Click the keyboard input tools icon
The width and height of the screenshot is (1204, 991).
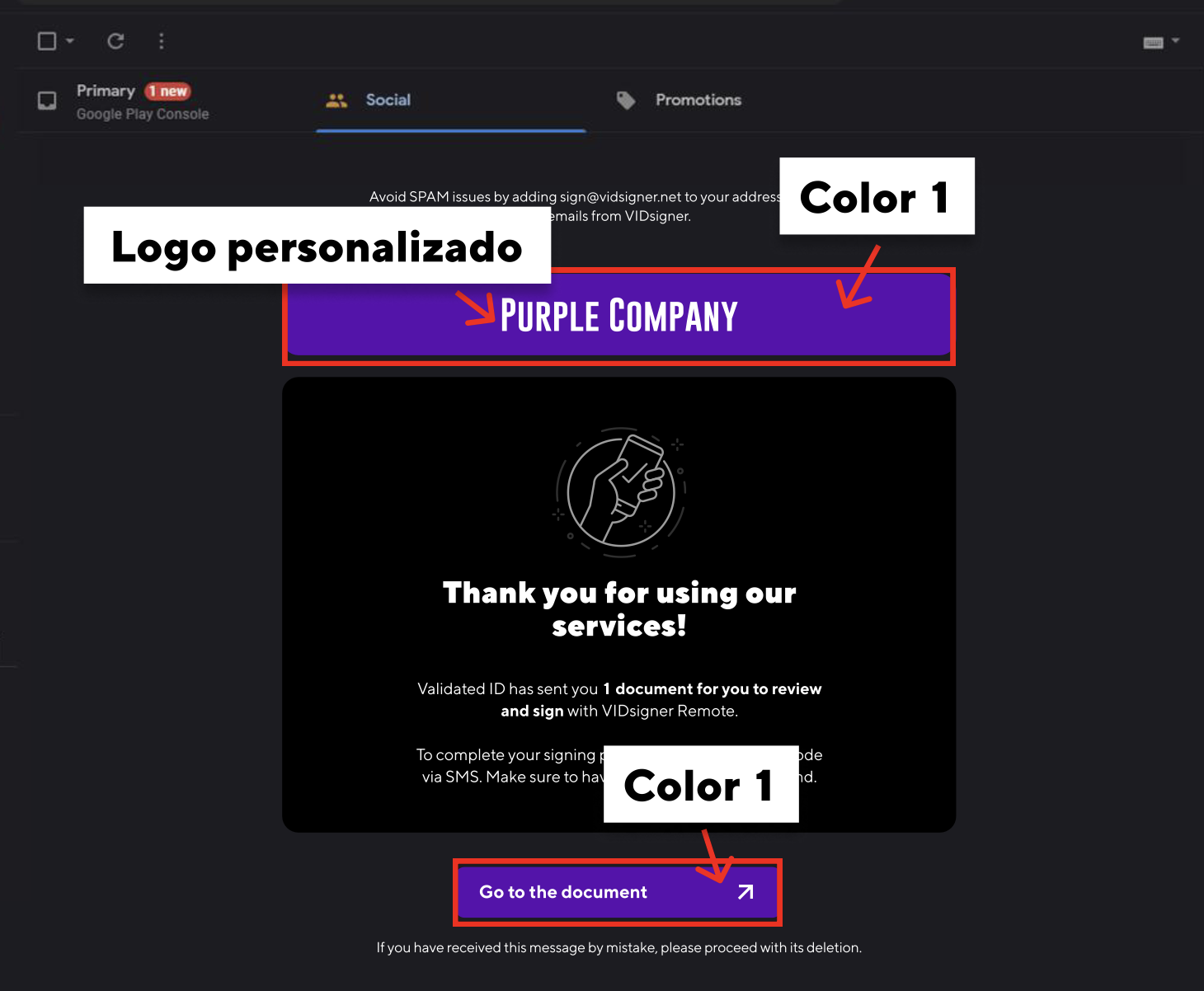pos(1154,42)
